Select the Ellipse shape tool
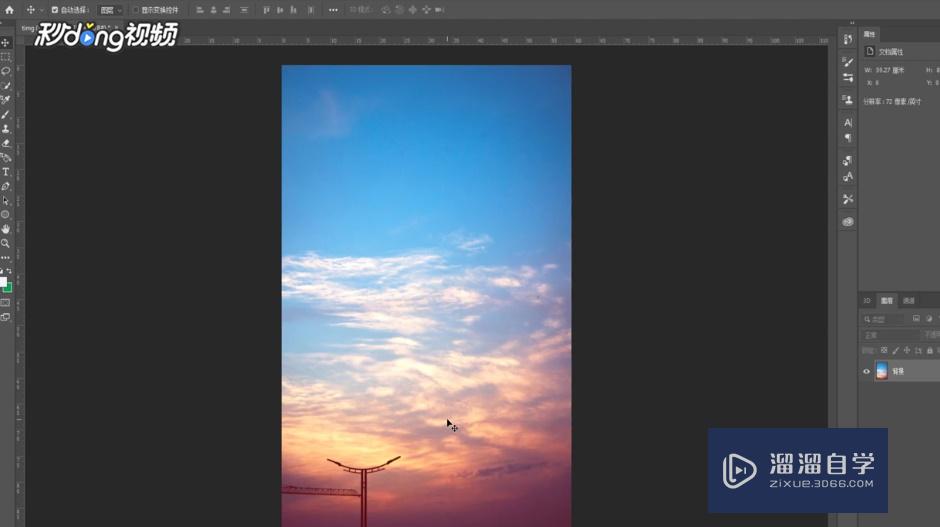940x527 pixels. click(x=5, y=215)
